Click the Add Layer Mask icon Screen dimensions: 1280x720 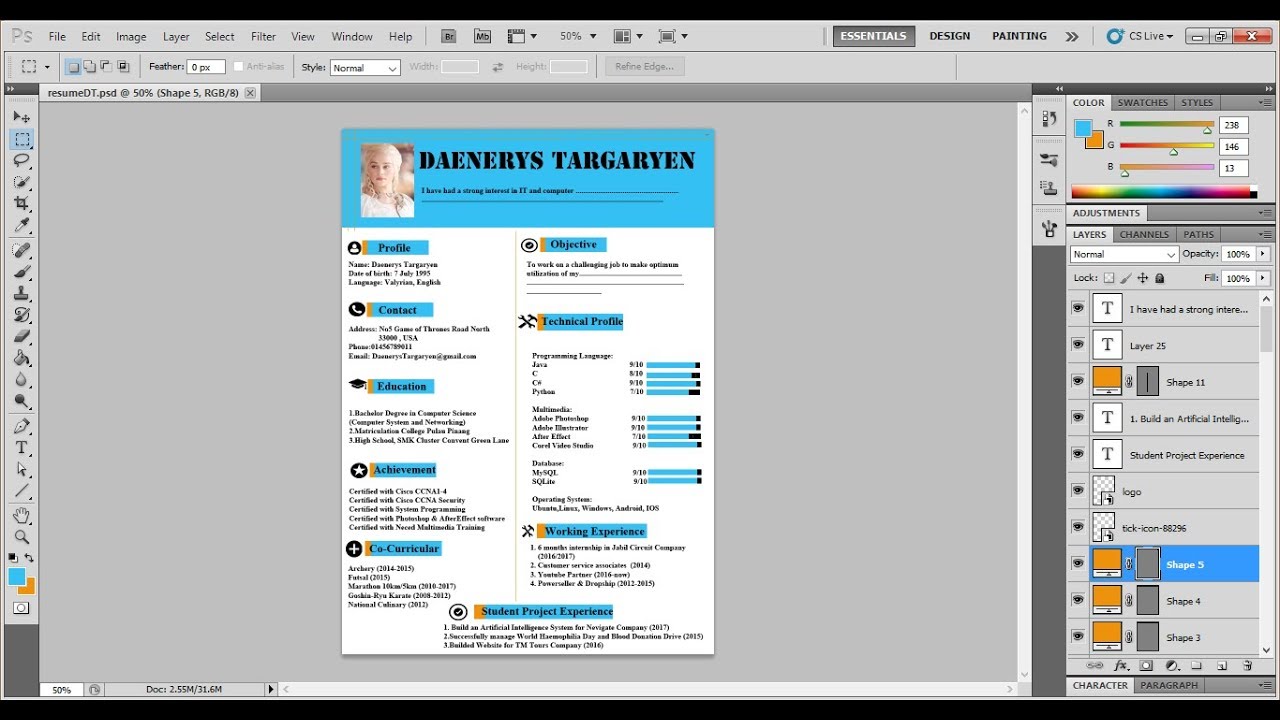point(1145,665)
